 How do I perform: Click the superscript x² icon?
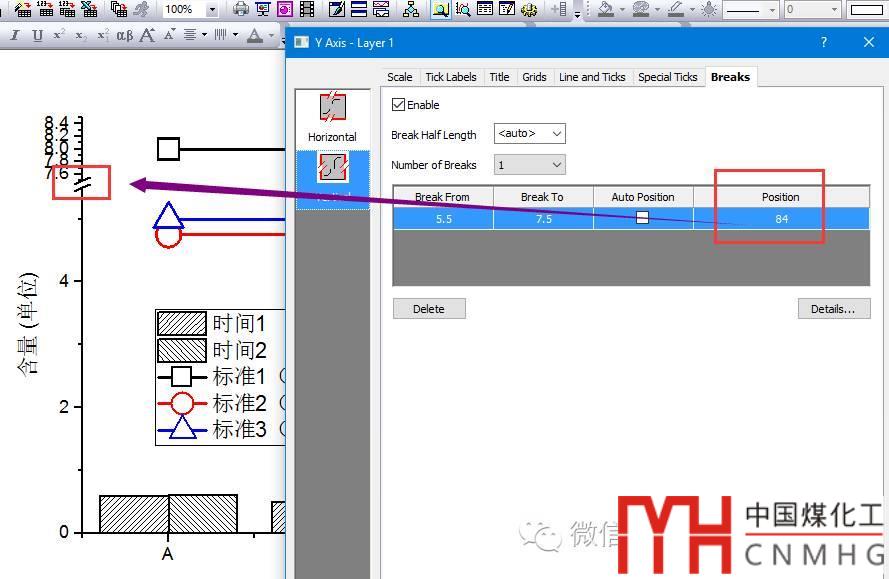(x=59, y=36)
